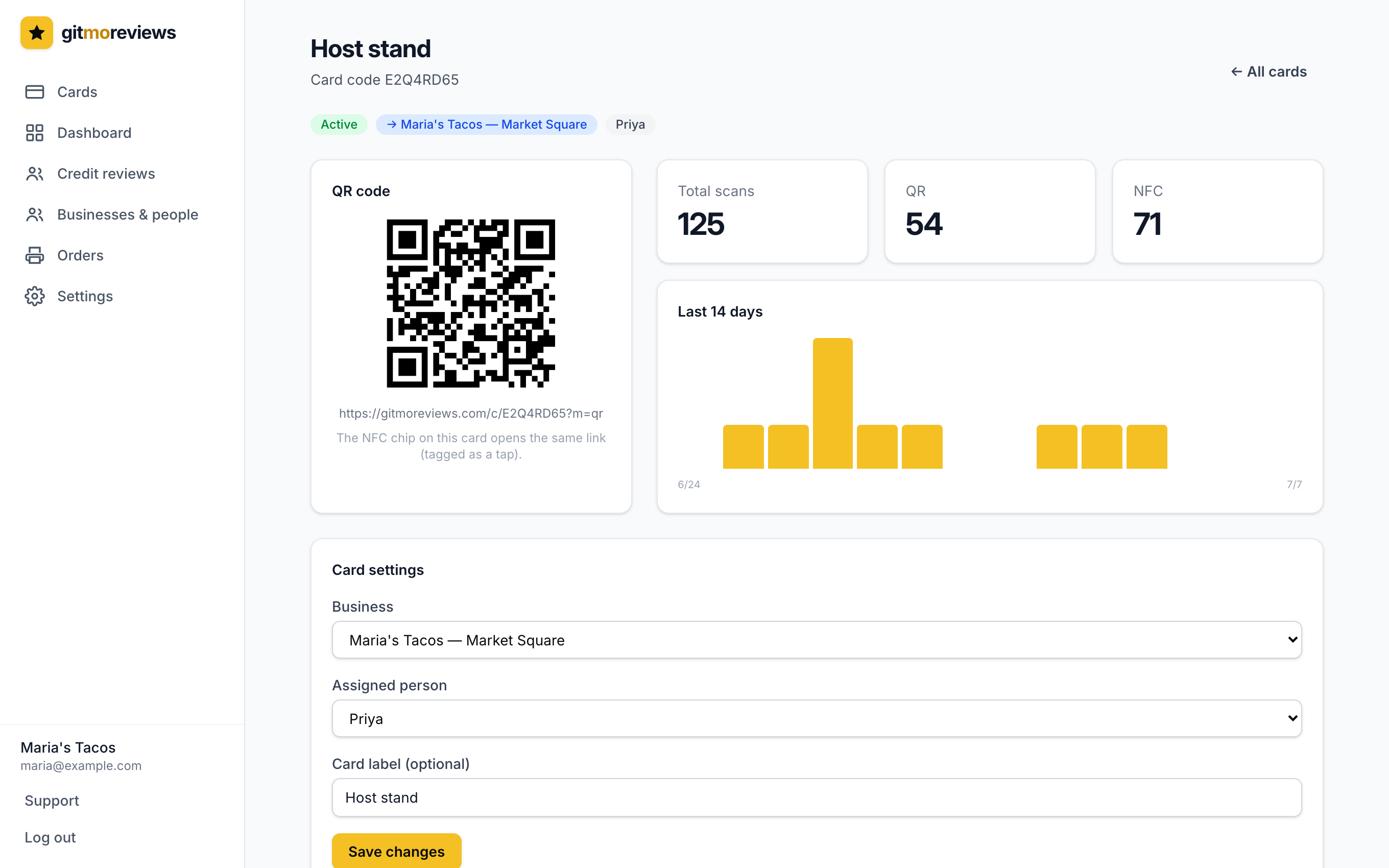The height and width of the screenshot is (868, 1389).
Task: Click the Orders printer icon
Action: [34, 255]
